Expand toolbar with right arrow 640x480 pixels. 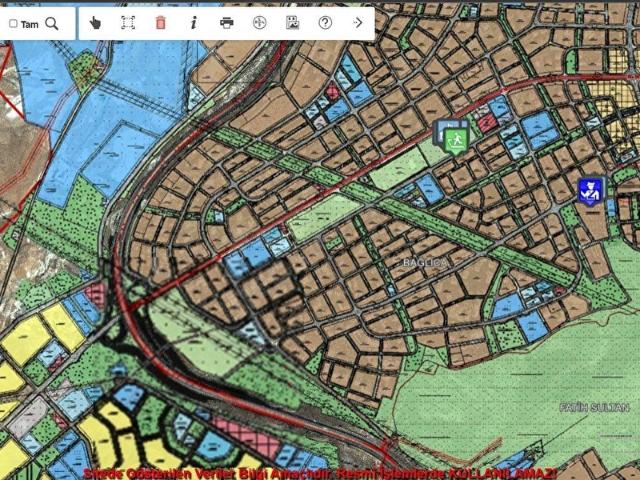coord(358,23)
